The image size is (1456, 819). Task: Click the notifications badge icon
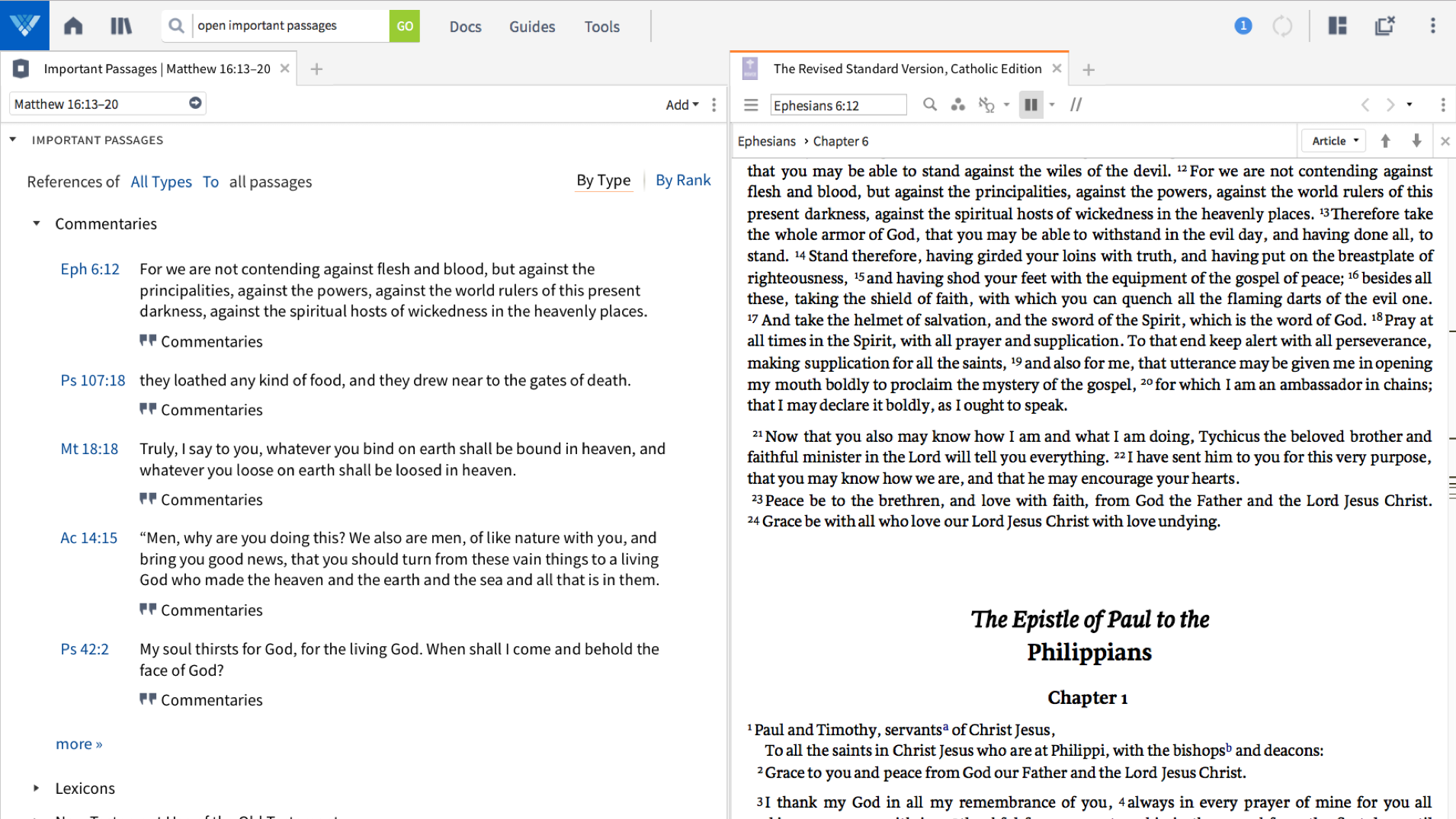coord(1243,26)
